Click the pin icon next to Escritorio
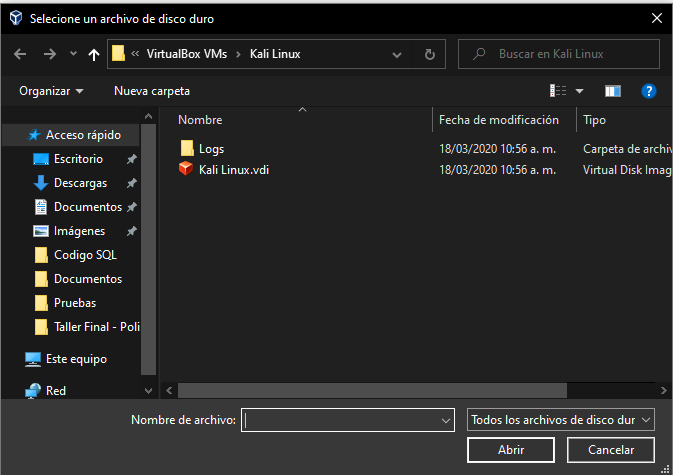Image resolution: width=673 pixels, height=475 pixels. pyautogui.click(x=132, y=159)
